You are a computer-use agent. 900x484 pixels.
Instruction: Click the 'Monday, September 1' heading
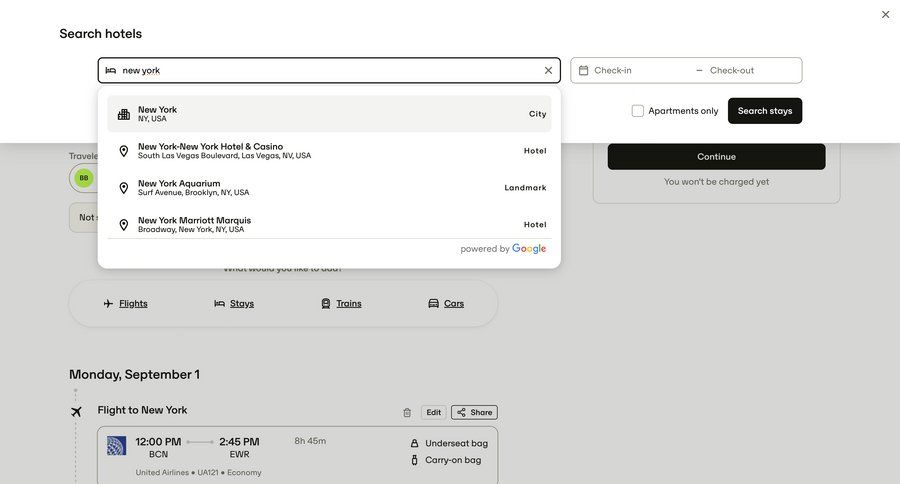(x=134, y=374)
